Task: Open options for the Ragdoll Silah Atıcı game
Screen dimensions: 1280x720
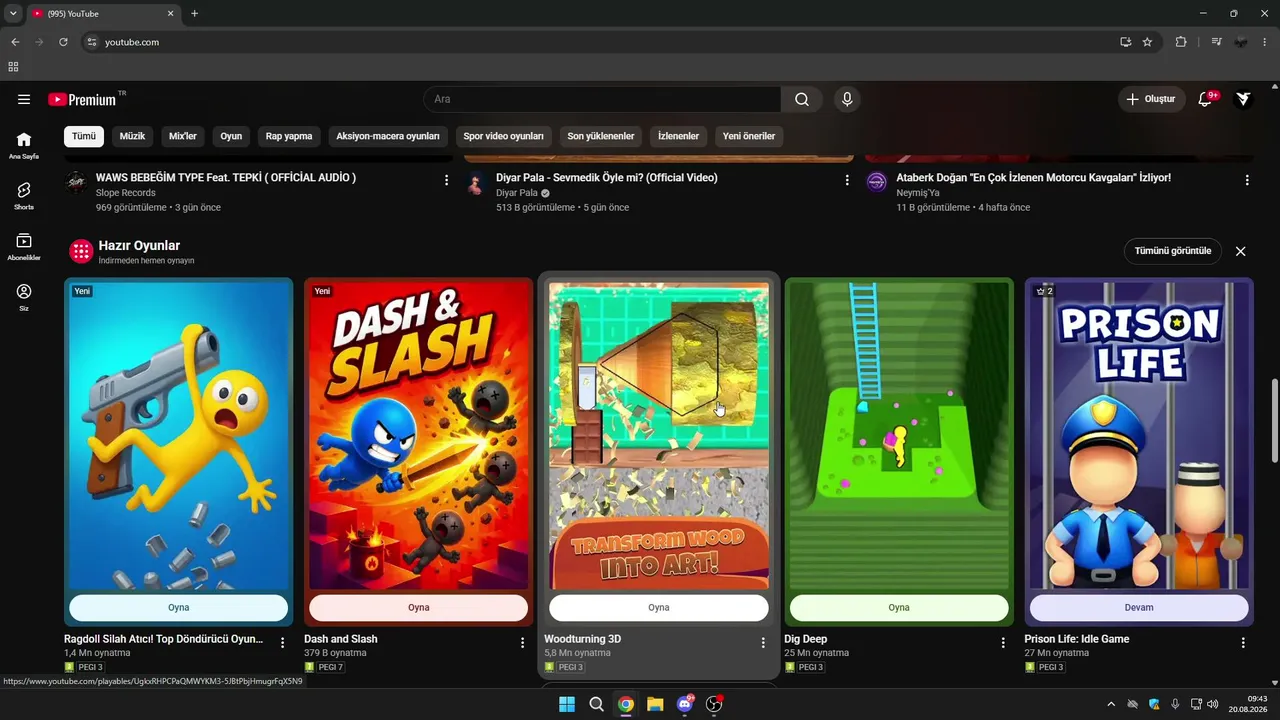Action: coord(283,643)
